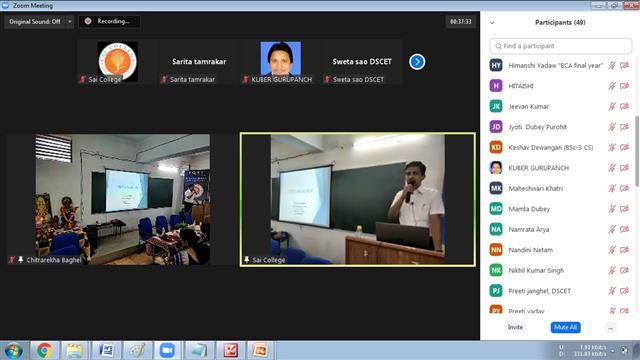Select the Sai College speaker video feed
Viewport: 640px width, 360px height.
pos(358,200)
